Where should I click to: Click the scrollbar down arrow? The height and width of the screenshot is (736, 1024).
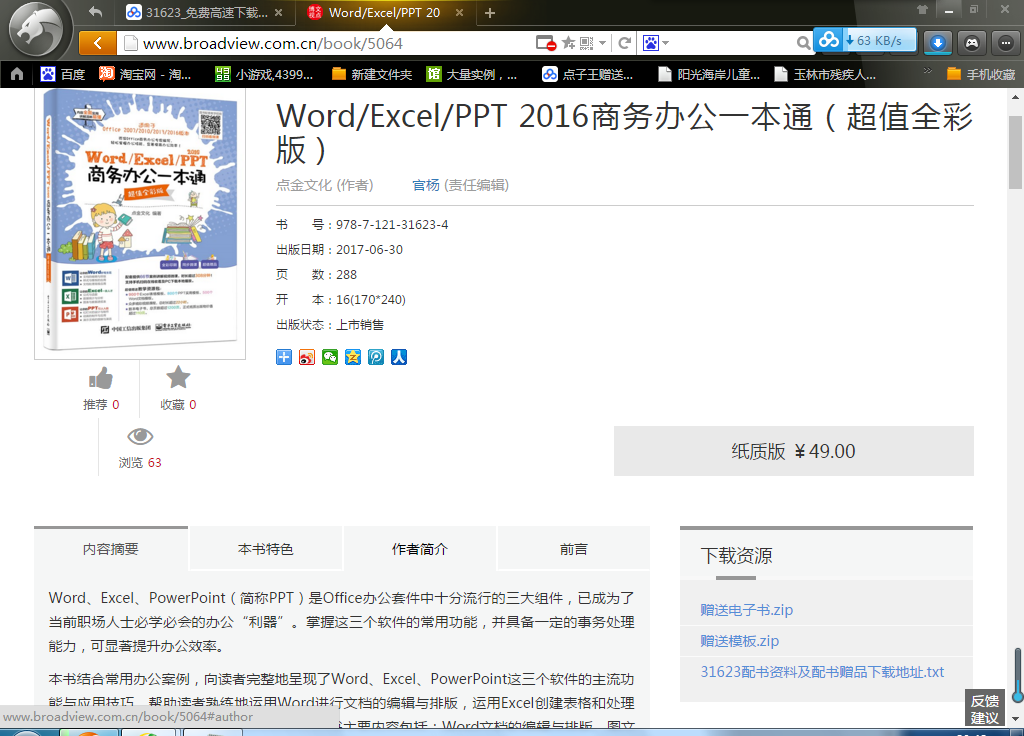click(1015, 718)
